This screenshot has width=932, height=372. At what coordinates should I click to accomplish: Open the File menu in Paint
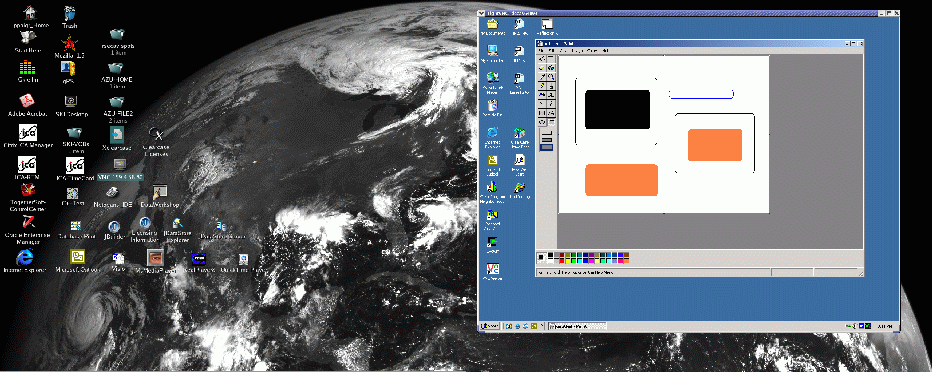pos(541,51)
